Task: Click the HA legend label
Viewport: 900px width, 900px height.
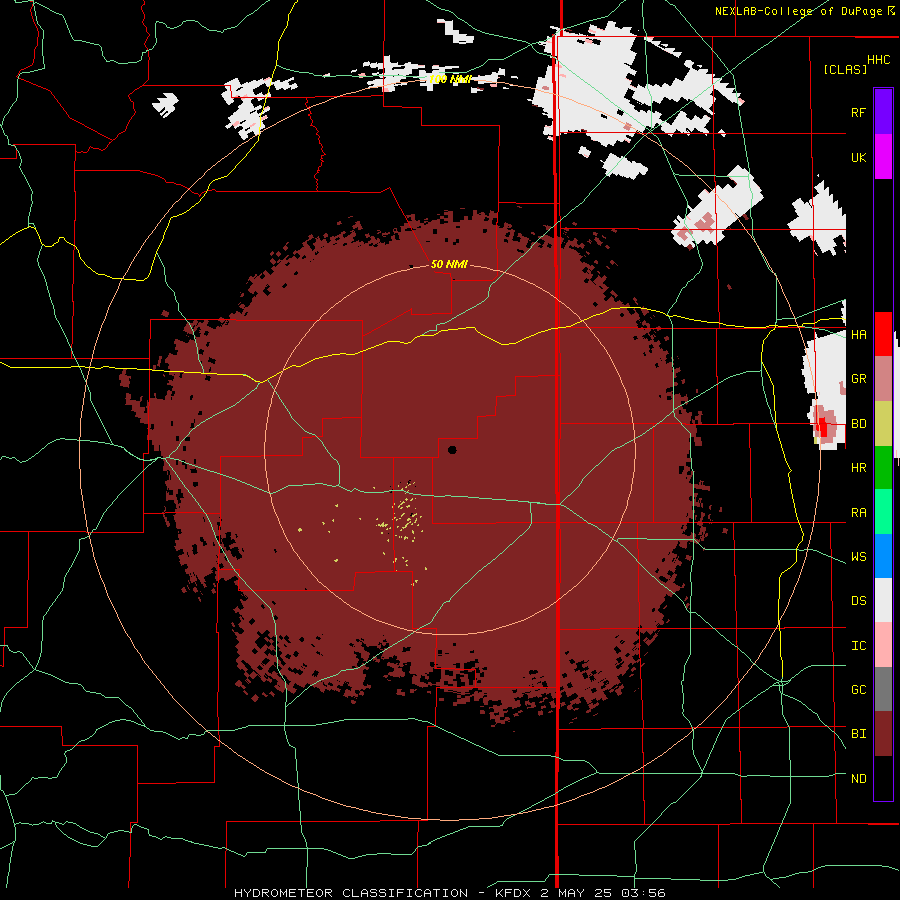Action: click(x=858, y=334)
